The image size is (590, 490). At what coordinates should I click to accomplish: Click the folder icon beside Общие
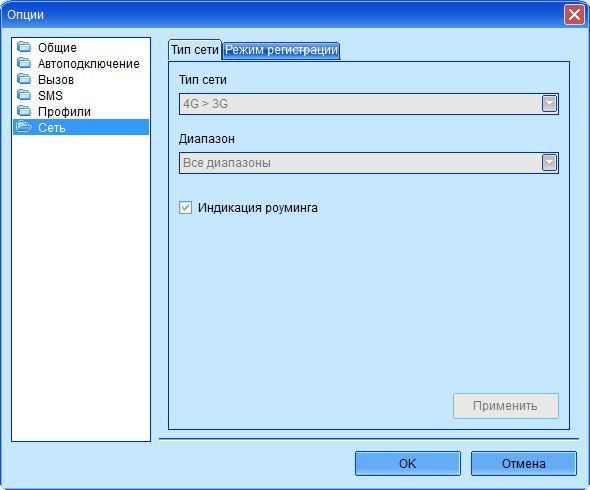pyautogui.click(x=24, y=47)
